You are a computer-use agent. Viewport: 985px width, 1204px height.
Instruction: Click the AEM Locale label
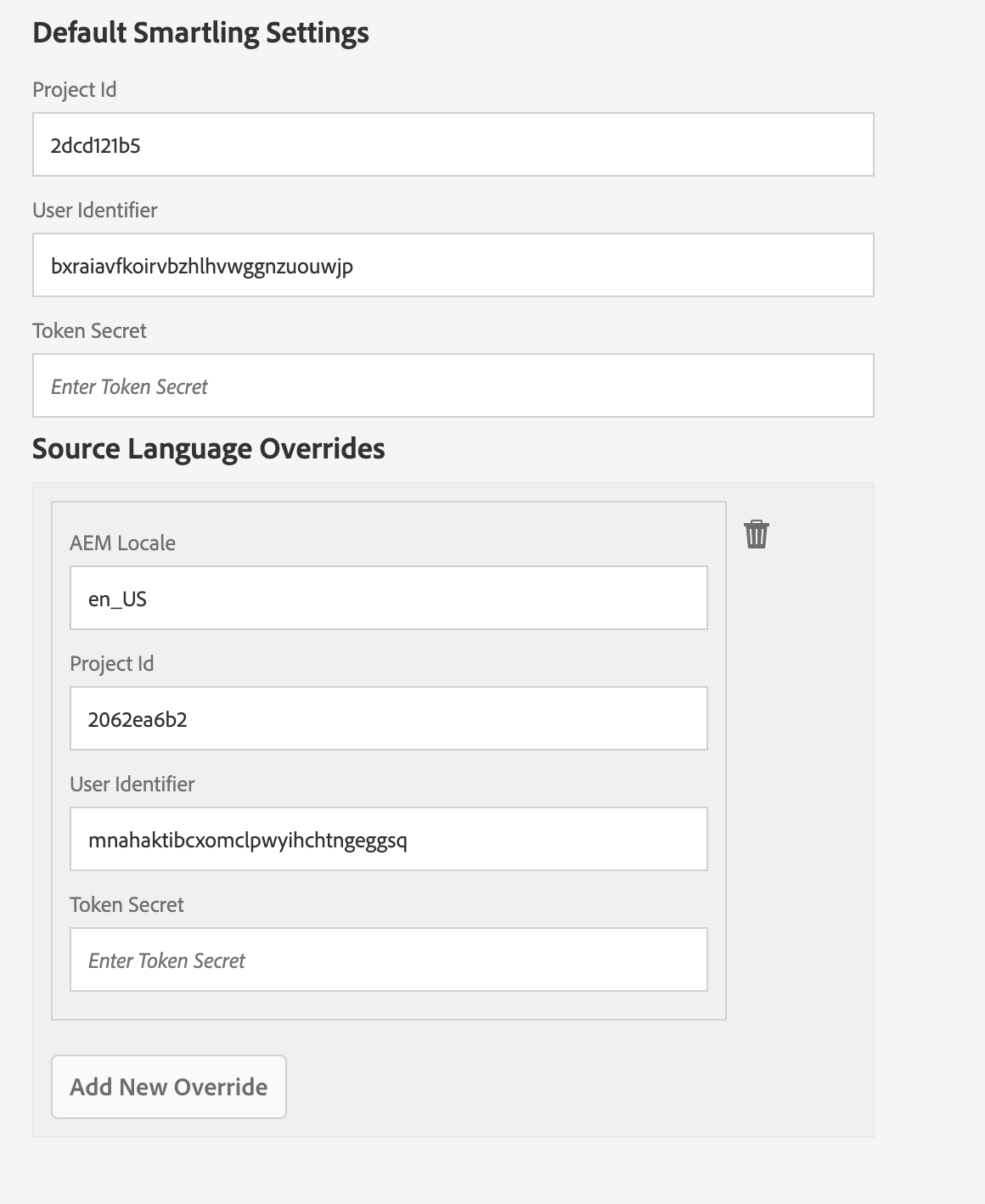coord(122,543)
